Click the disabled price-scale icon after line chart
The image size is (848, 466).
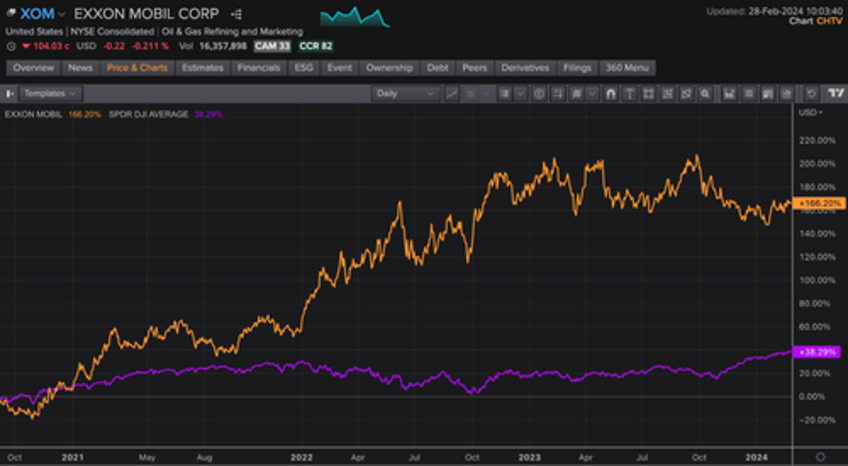click(471, 94)
